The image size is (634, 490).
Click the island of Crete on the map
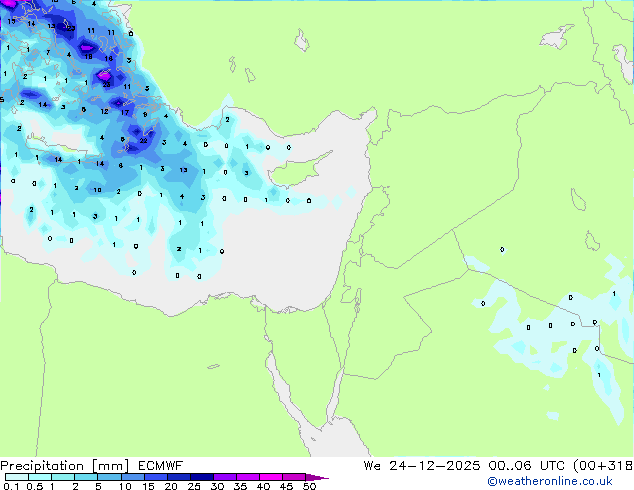(65, 146)
